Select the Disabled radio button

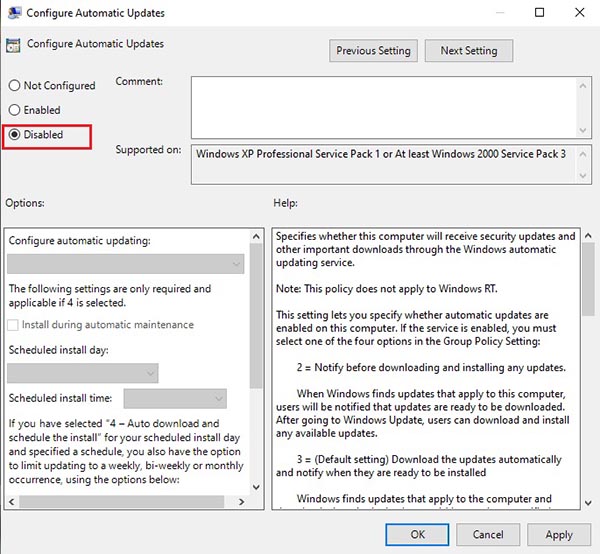(14, 134)
